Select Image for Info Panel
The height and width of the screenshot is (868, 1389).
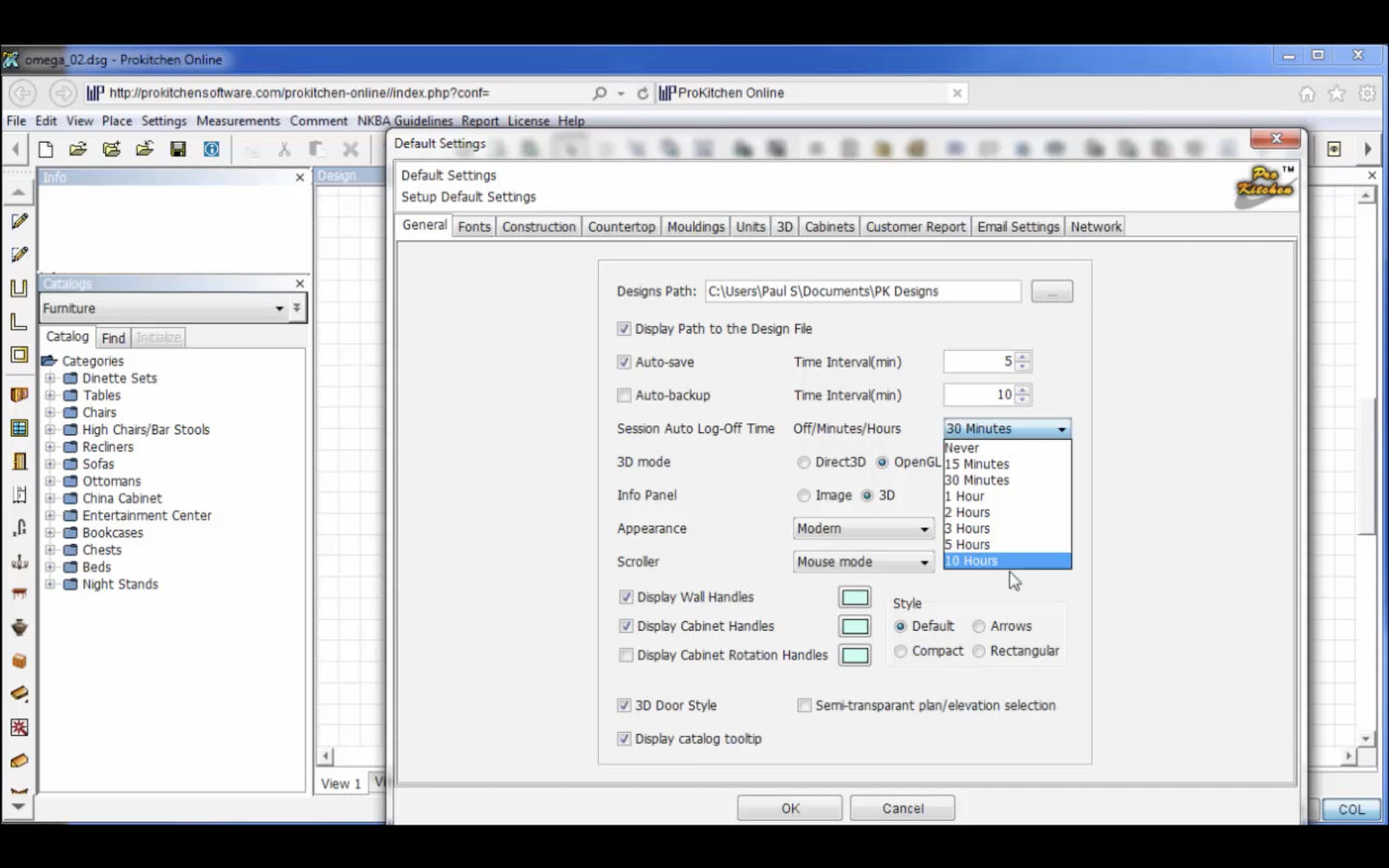click(x=803, y=496)
